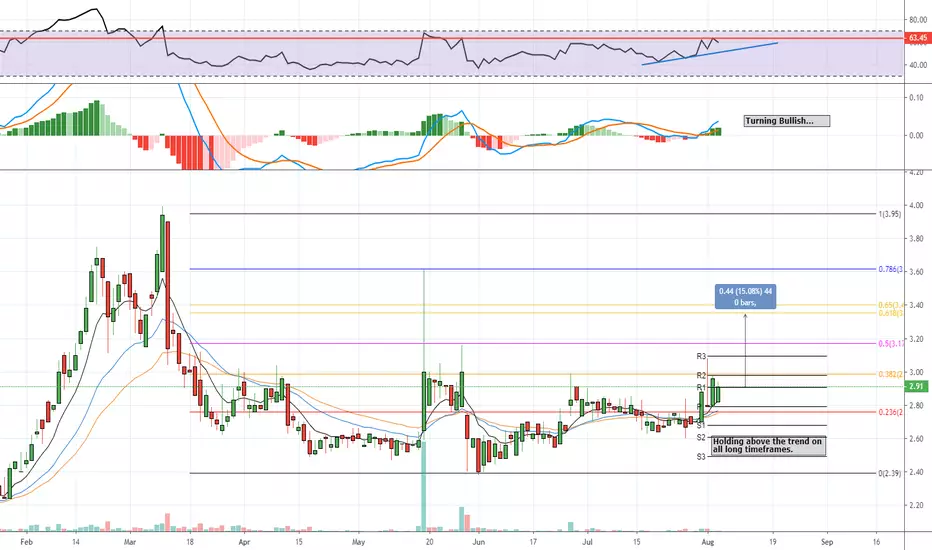Click the 2.40 price scale label
The height and width of the screenshot is (550, 932).
916,472
